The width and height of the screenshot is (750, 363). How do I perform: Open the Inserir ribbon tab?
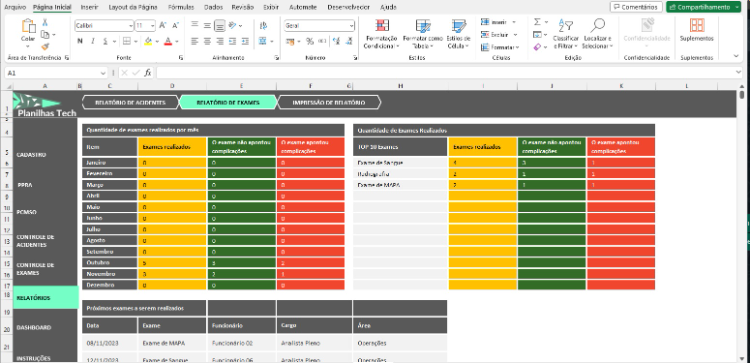[89, 7]
